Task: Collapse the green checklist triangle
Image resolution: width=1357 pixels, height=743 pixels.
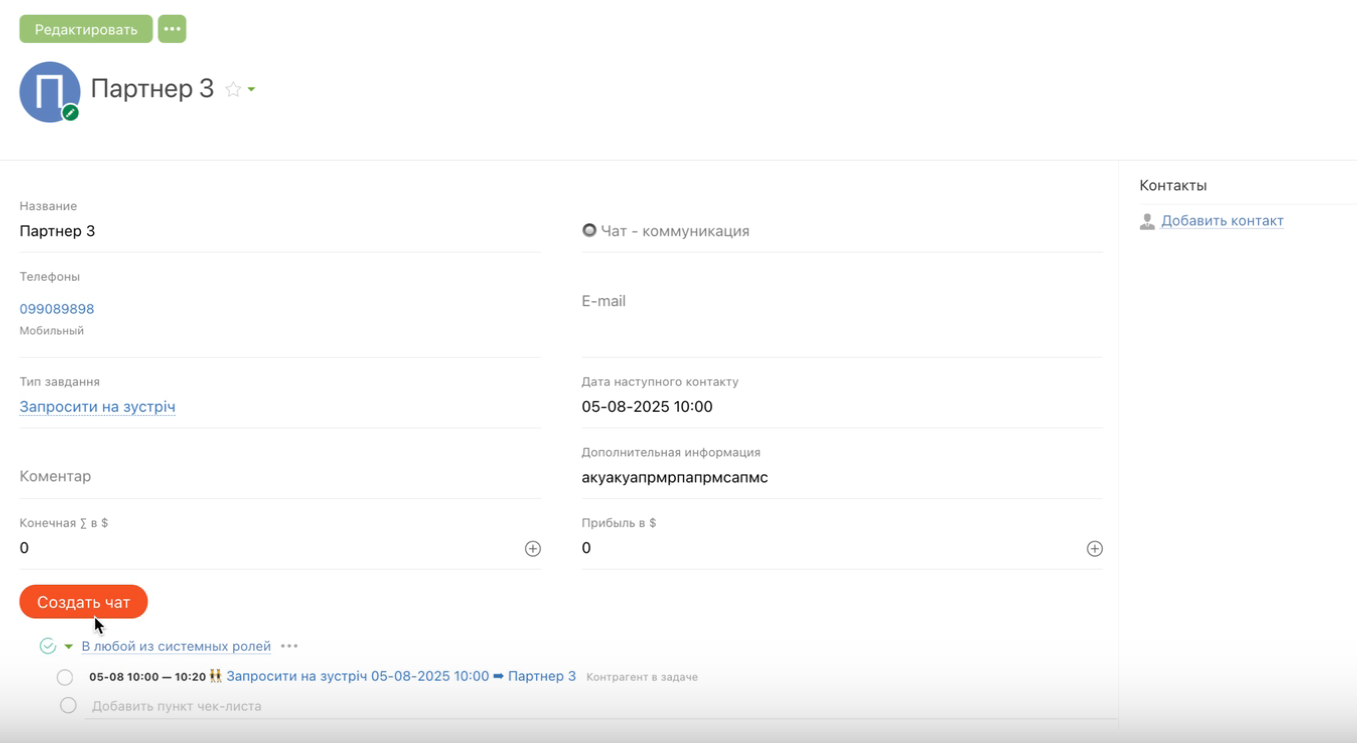Action: click(x=68, y=647)
